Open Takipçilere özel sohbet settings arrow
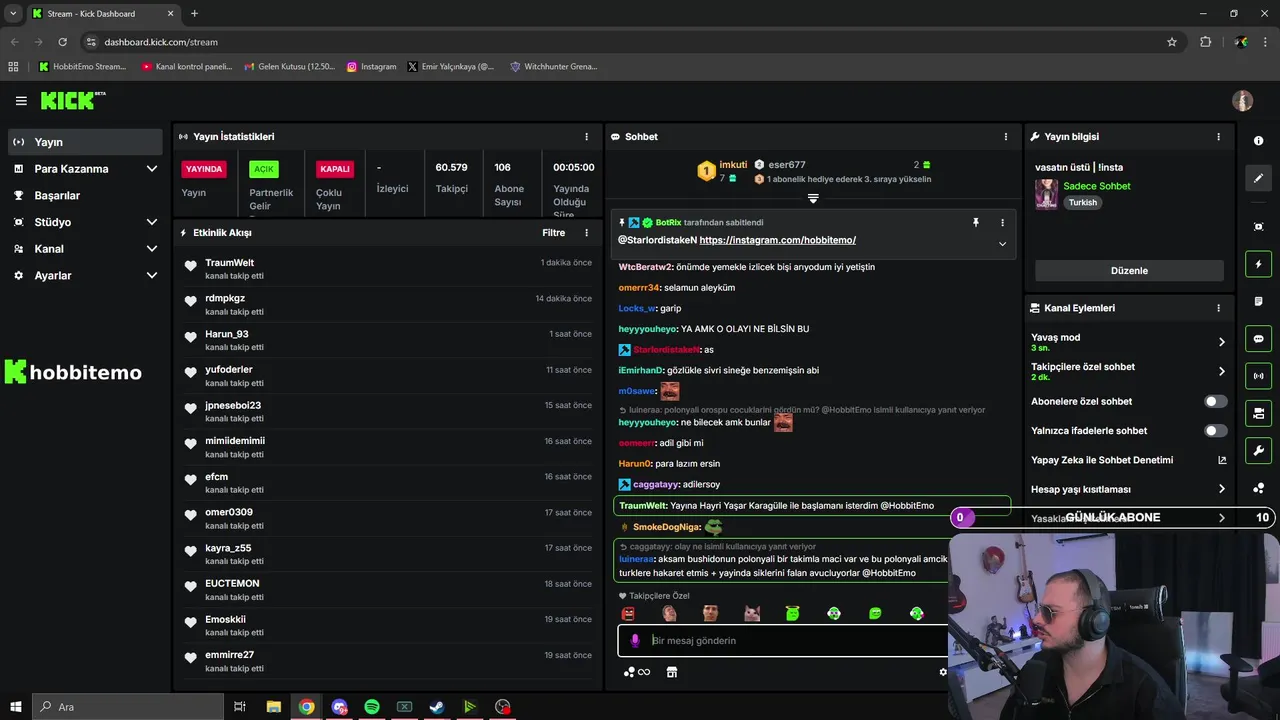 tap(1221, 371)
